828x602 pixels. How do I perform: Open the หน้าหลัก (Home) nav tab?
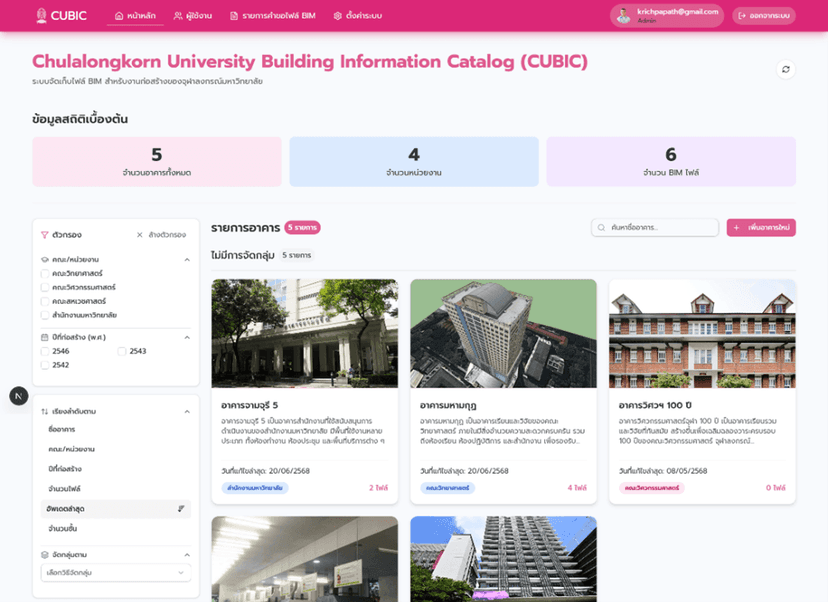tap(135, 16)
